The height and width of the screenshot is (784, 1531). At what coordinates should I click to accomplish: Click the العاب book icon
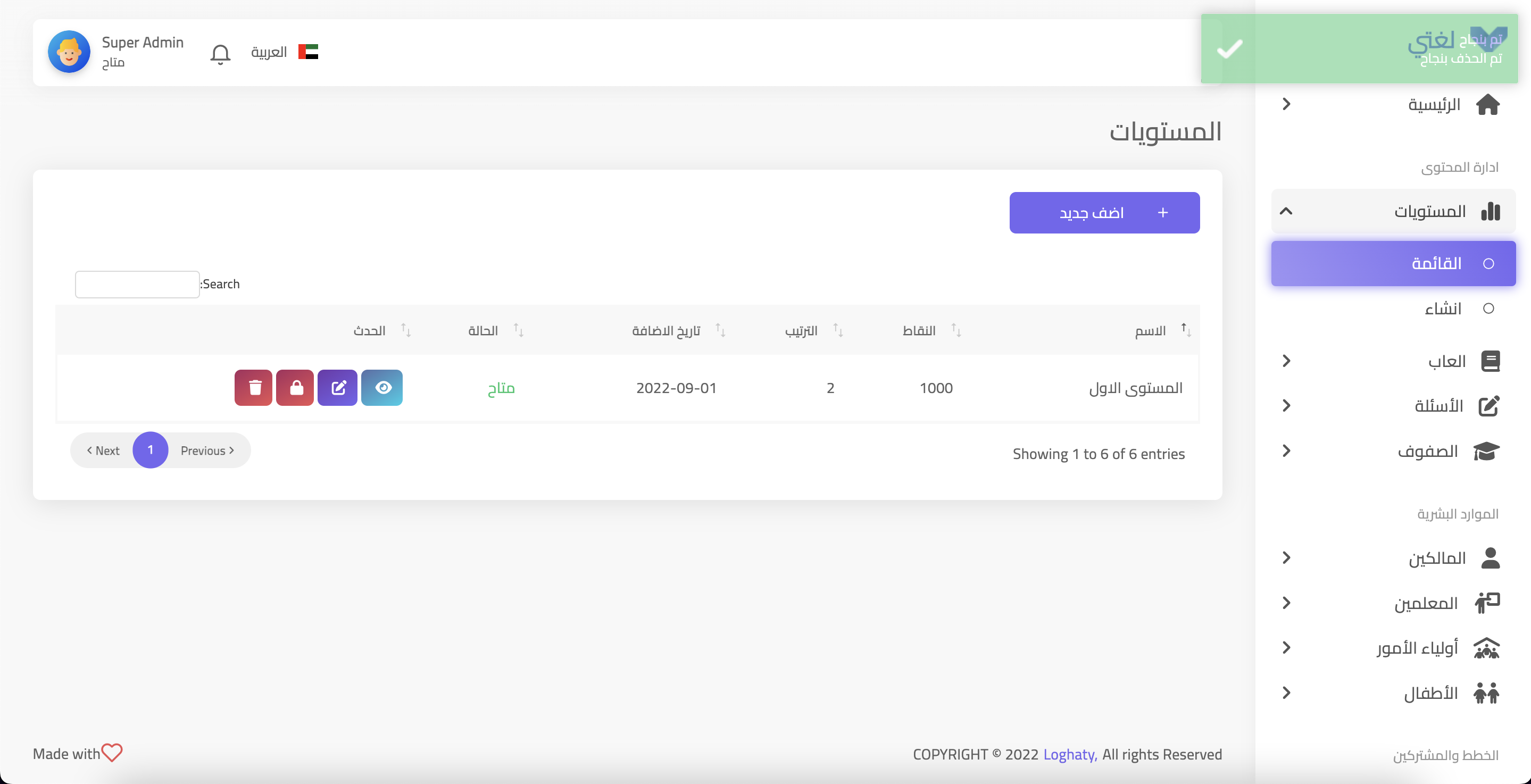[x=1490, y=361]
